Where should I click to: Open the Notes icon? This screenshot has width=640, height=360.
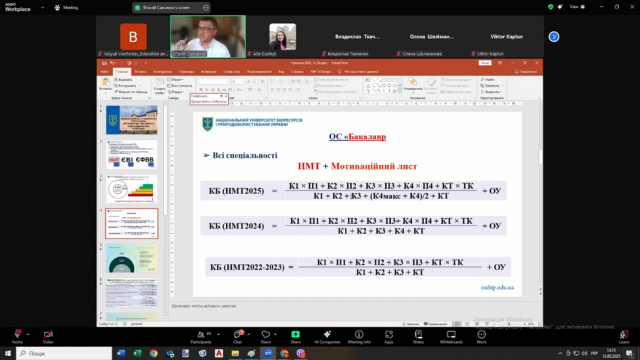point(418,335)
